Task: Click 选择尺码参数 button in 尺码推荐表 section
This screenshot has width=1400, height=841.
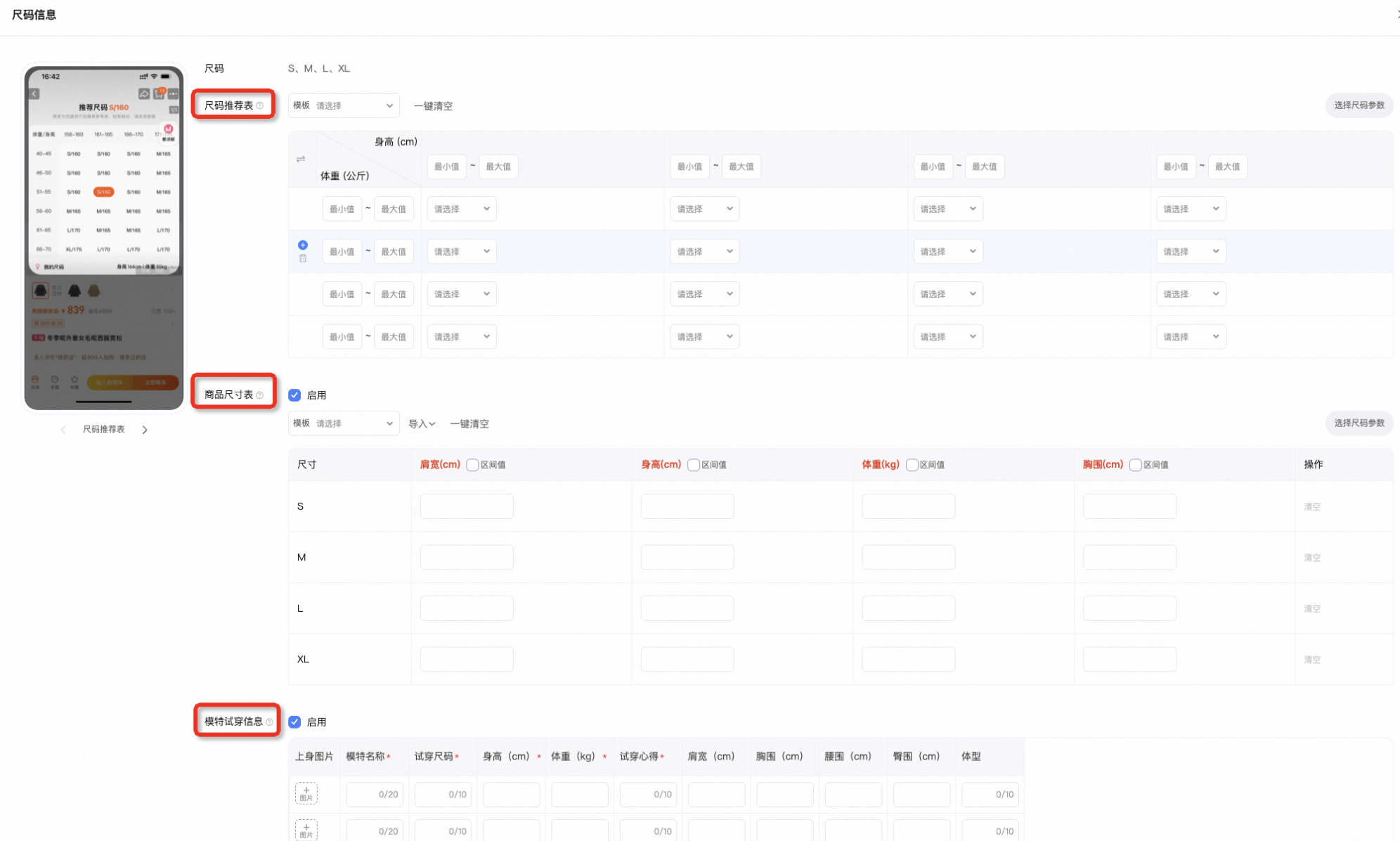Action: tap(1359, 105)
